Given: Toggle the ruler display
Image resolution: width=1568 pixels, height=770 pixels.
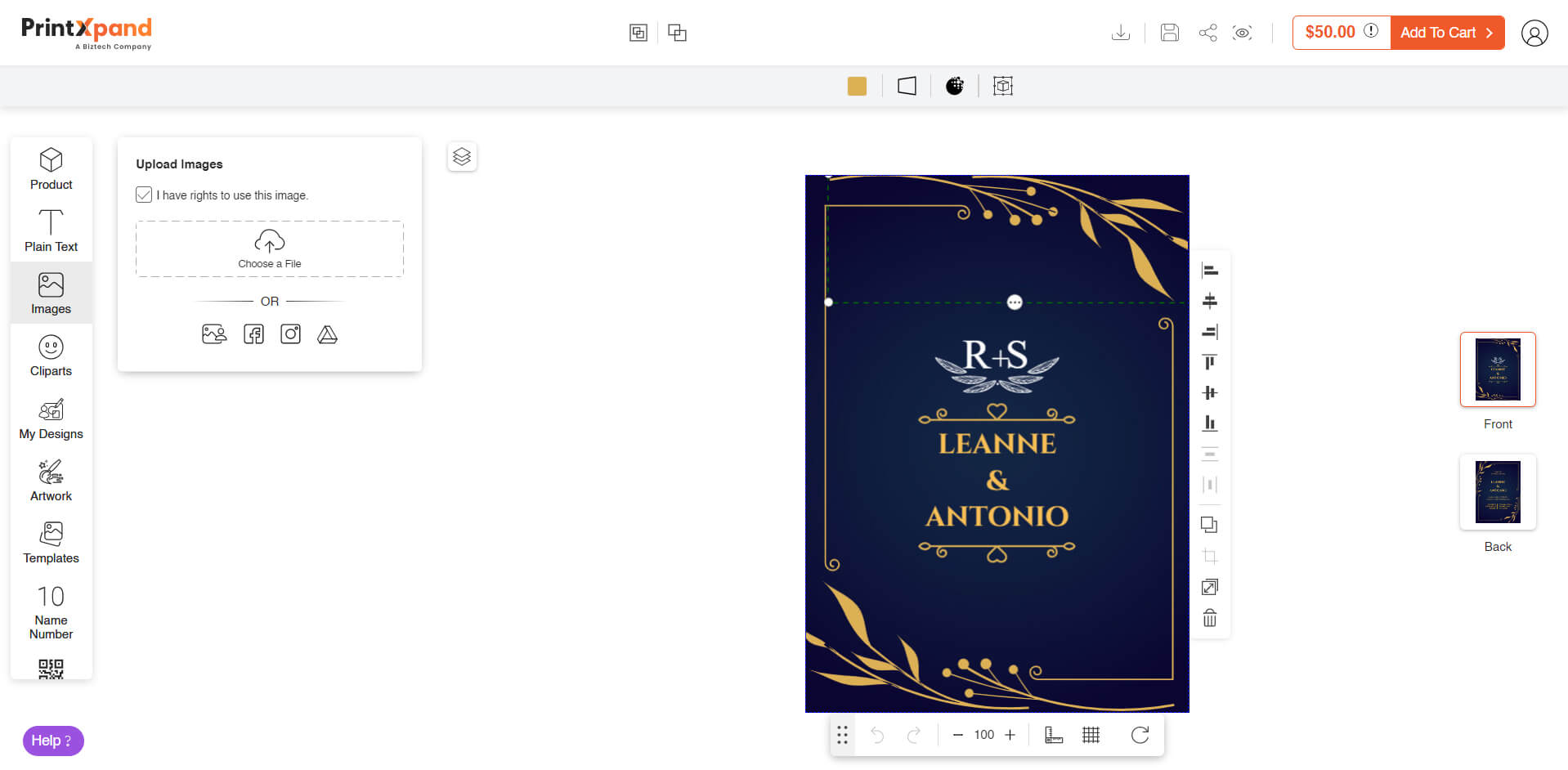Looking at the screenshot, I should [1054, 735].
